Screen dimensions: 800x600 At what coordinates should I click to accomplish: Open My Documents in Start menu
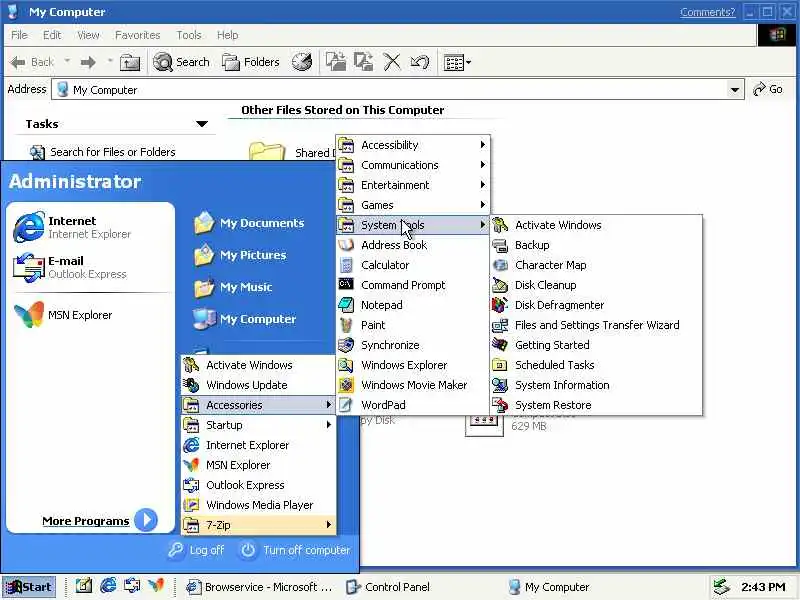pos(249,223)
